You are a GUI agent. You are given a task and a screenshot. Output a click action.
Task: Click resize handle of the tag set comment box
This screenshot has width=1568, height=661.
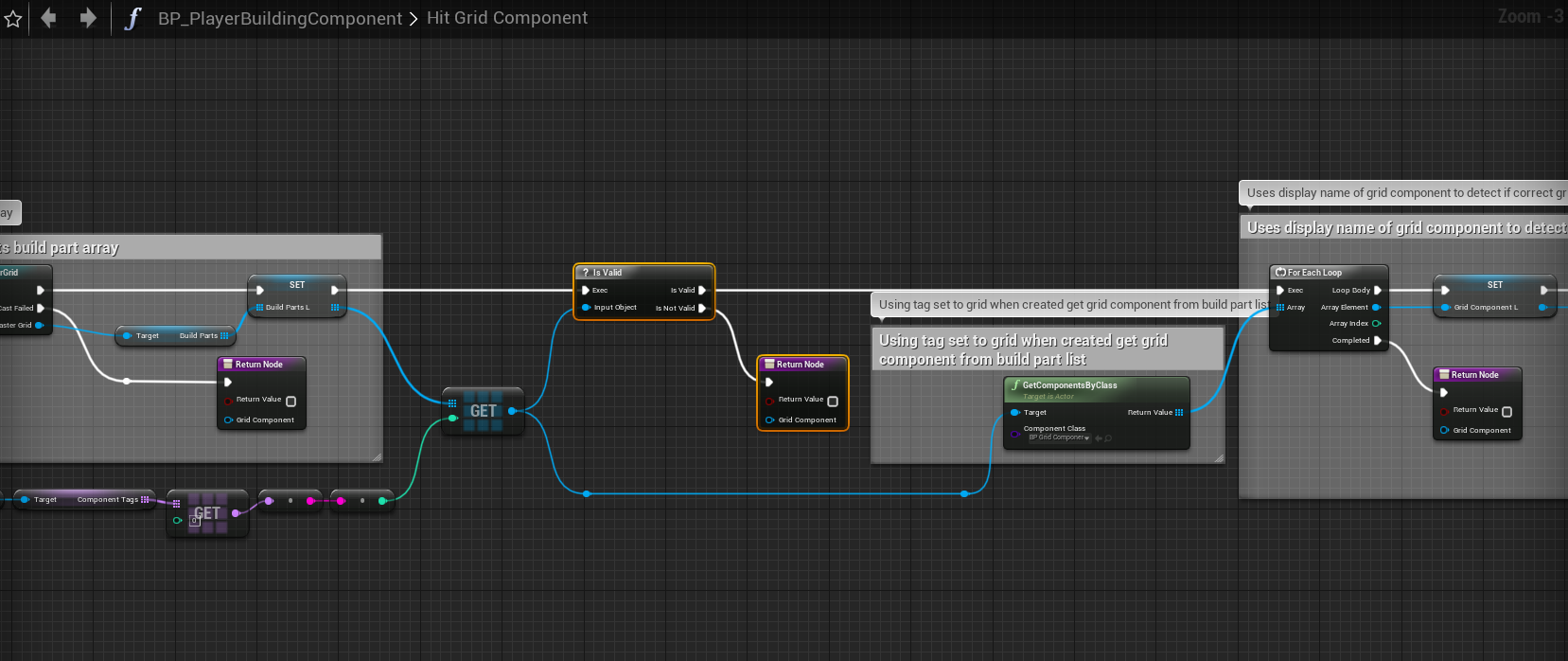coord(1219,458)
